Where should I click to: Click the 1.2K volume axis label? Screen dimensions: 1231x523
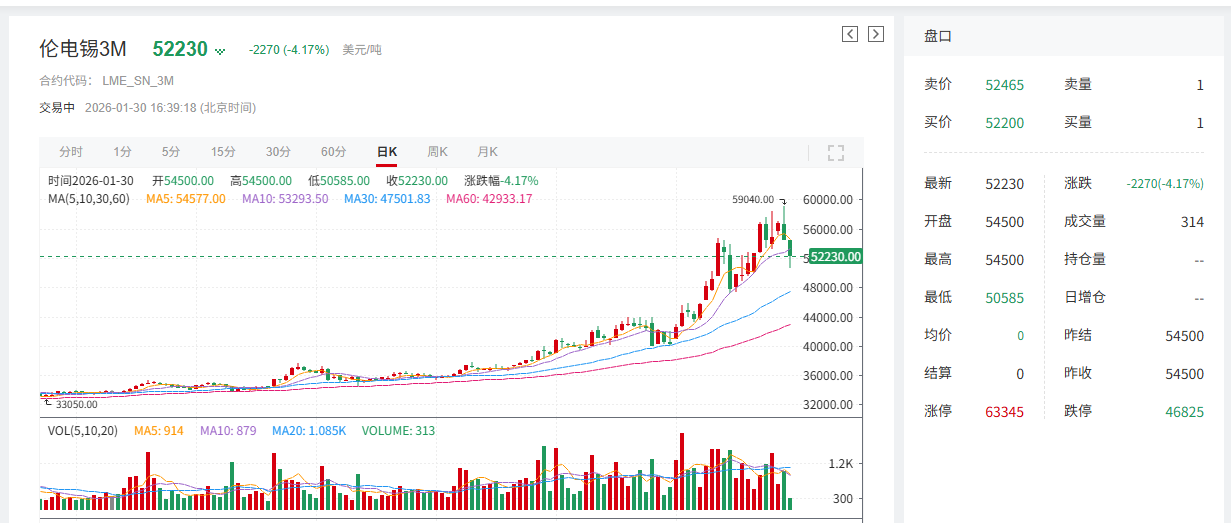tap(842, 464)
